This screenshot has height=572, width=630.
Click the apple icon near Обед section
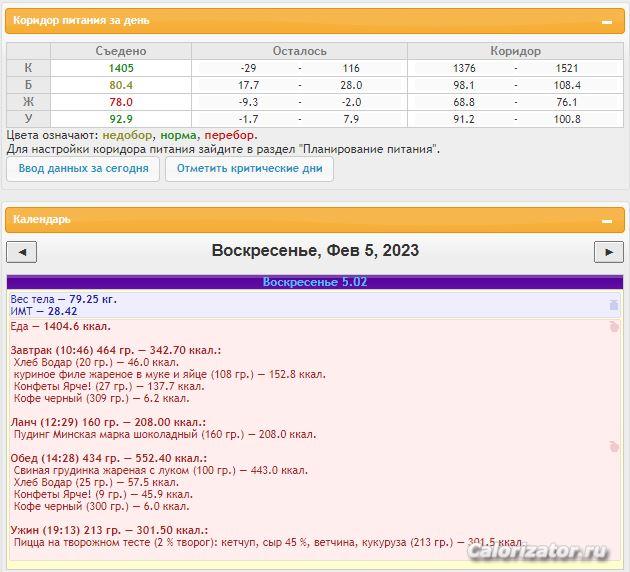coord(614,447)
